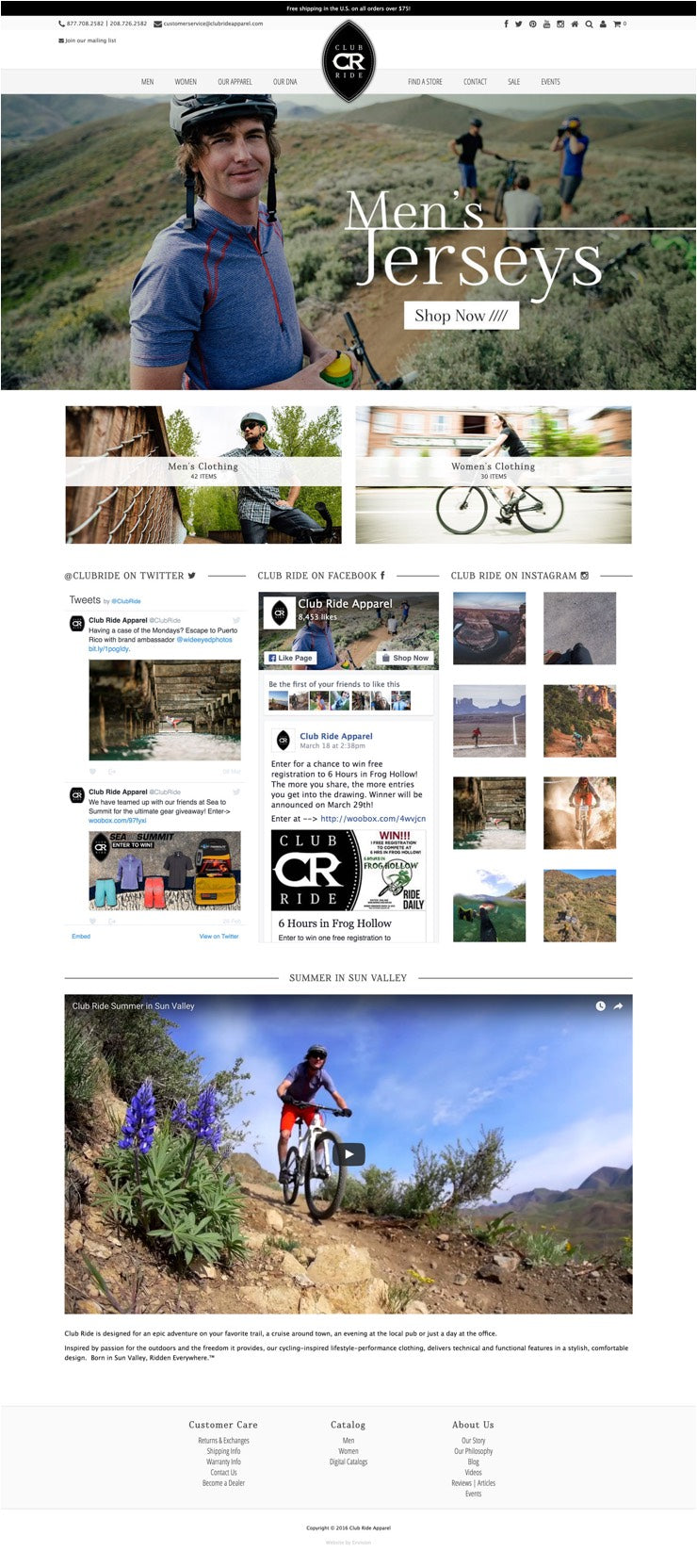Play the Club Ride Summer video
697x1568 pixels.
click(x=348, y=1154)
